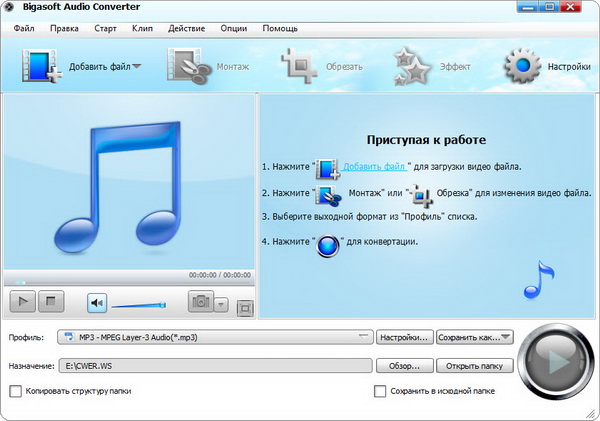Open the Эффект stars icon
Screen dimensions: 600x421
pyautogui.click(x=412, y=66)
